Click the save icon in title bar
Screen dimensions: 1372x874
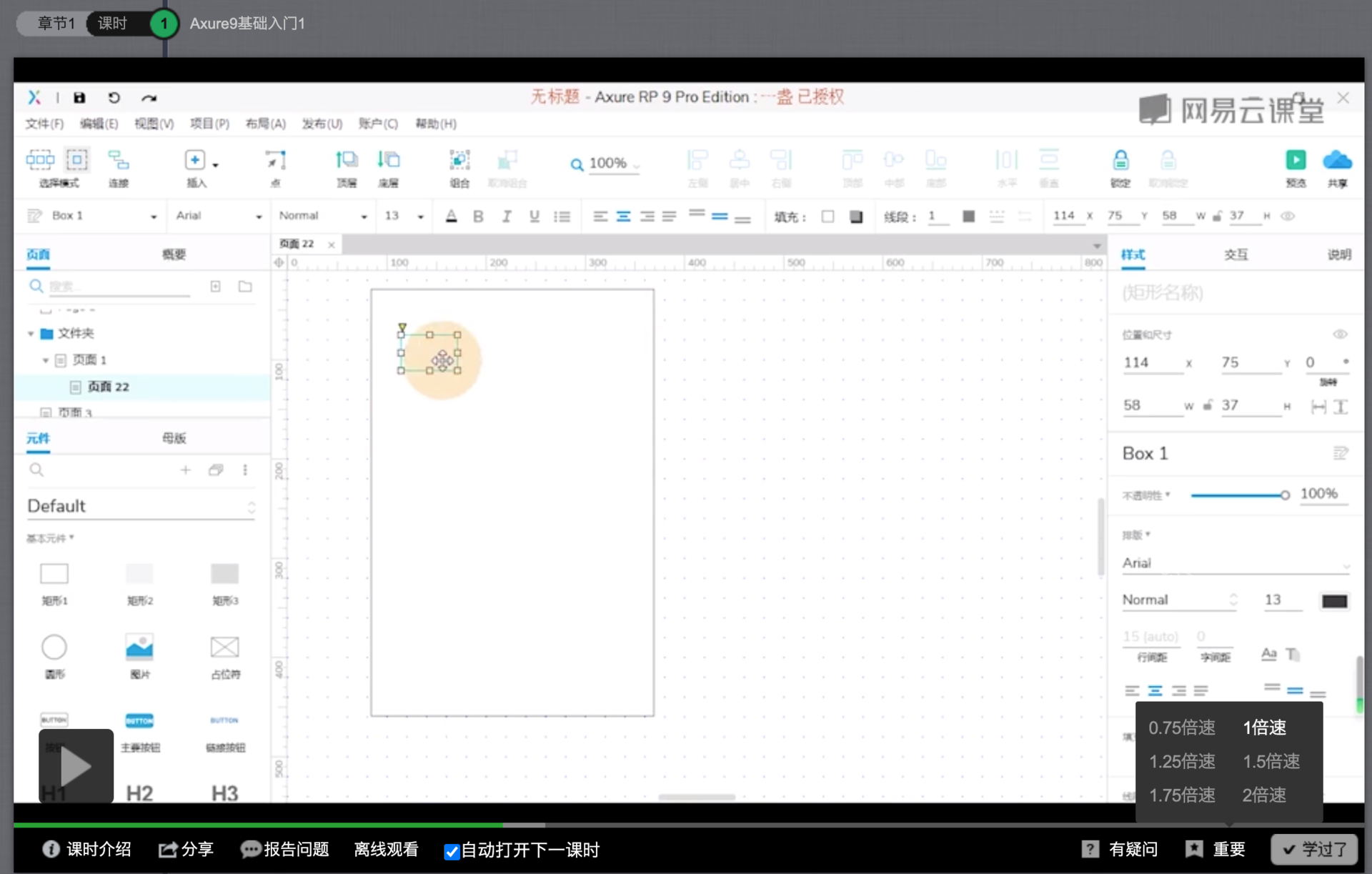point(79,98)
